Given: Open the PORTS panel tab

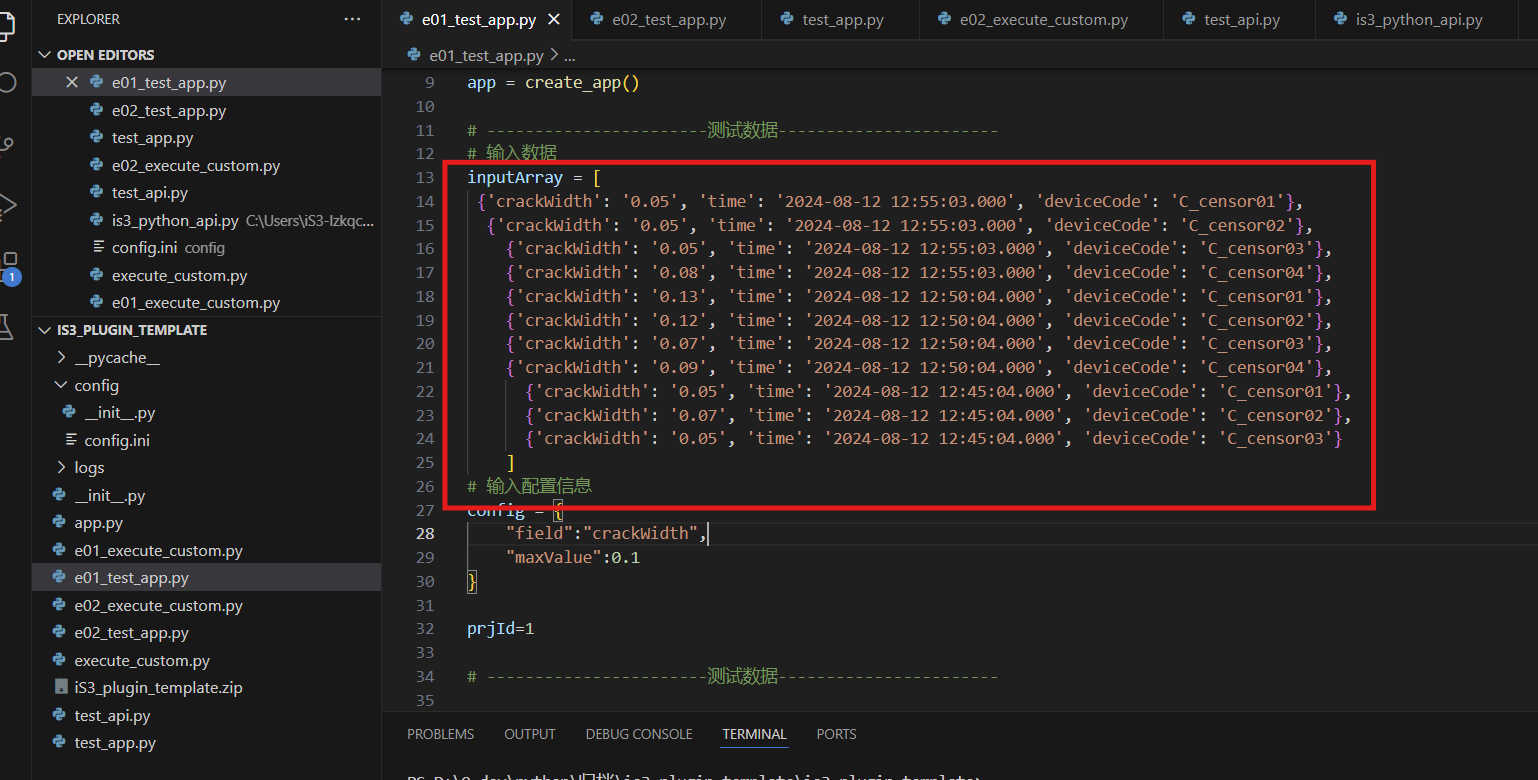Looking at the screenshot, I should 836,734.
